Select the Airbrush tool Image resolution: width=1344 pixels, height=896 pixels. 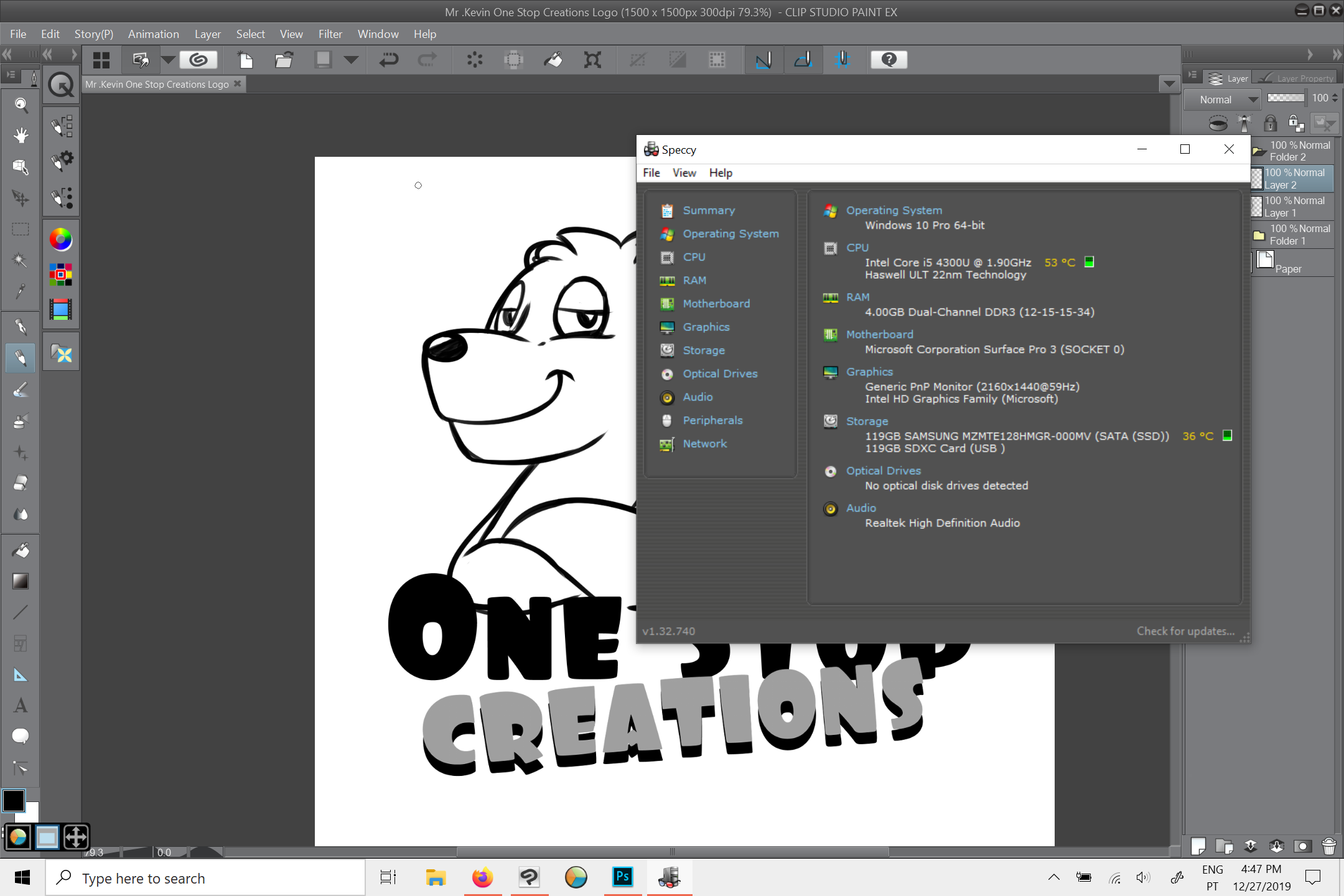21,421
